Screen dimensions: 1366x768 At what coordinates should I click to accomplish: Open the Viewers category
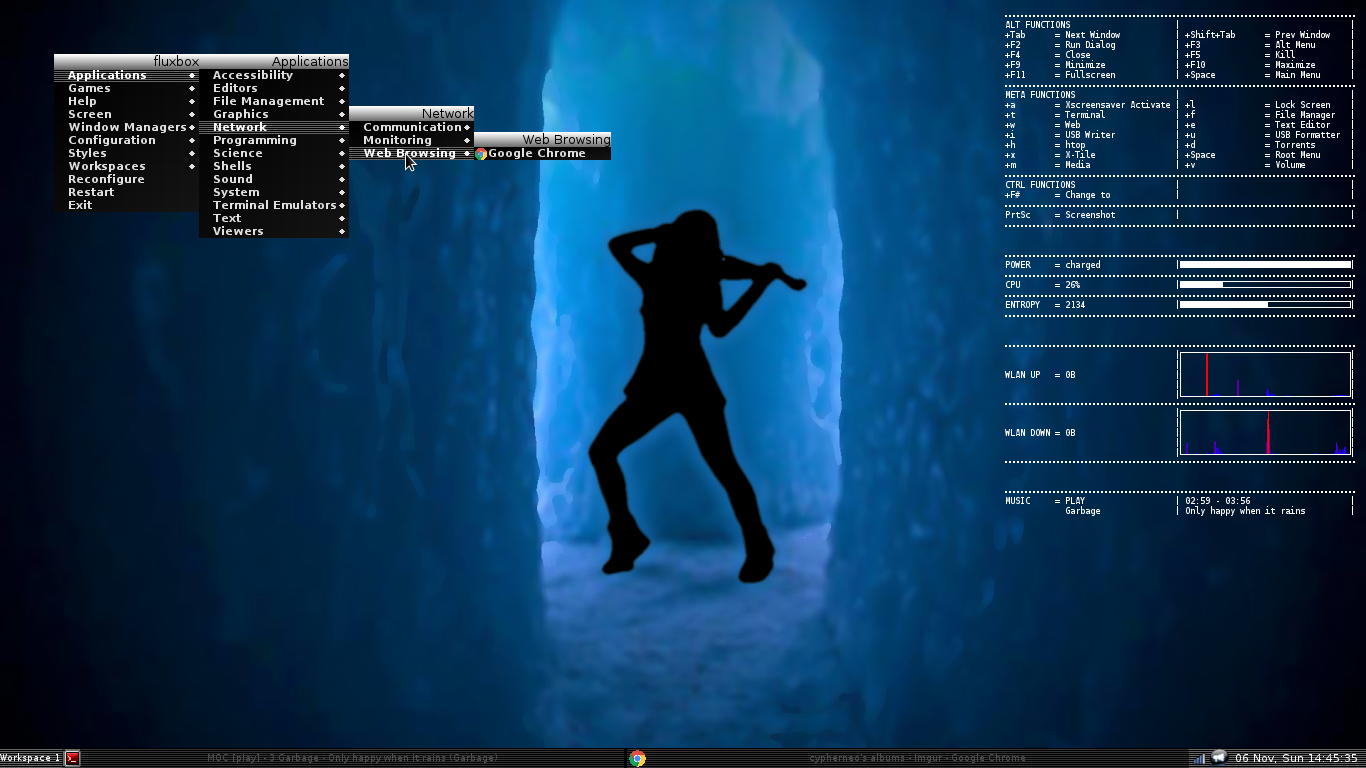coord(274,232)
